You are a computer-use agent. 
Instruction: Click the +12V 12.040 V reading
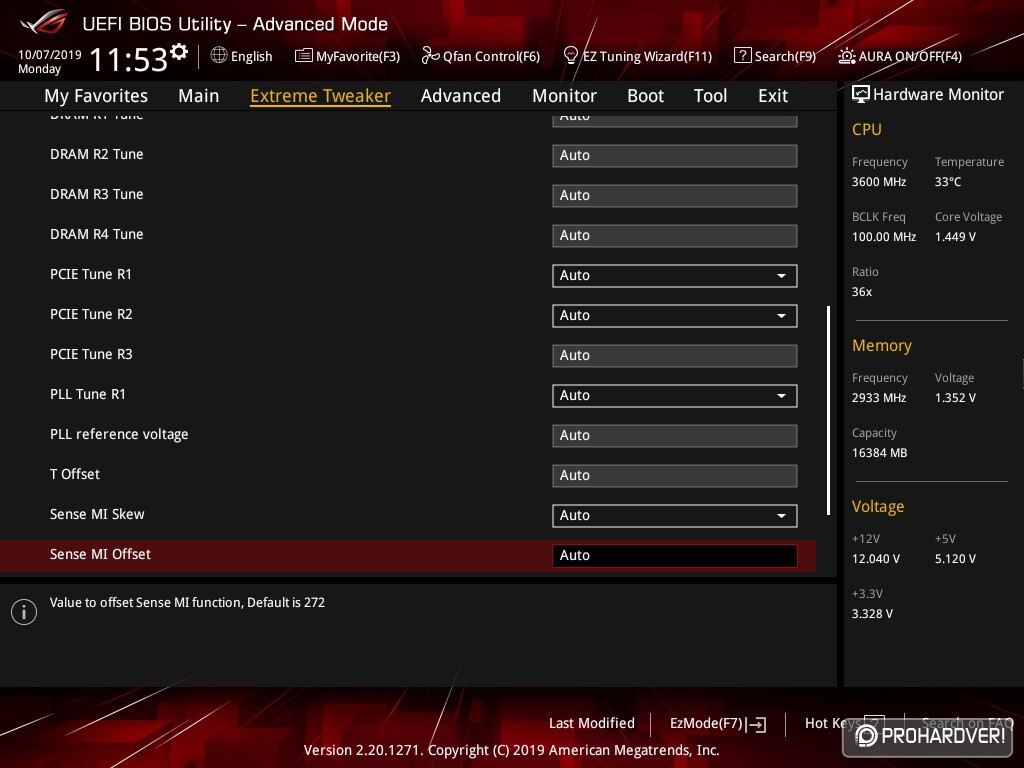[876, 558]
